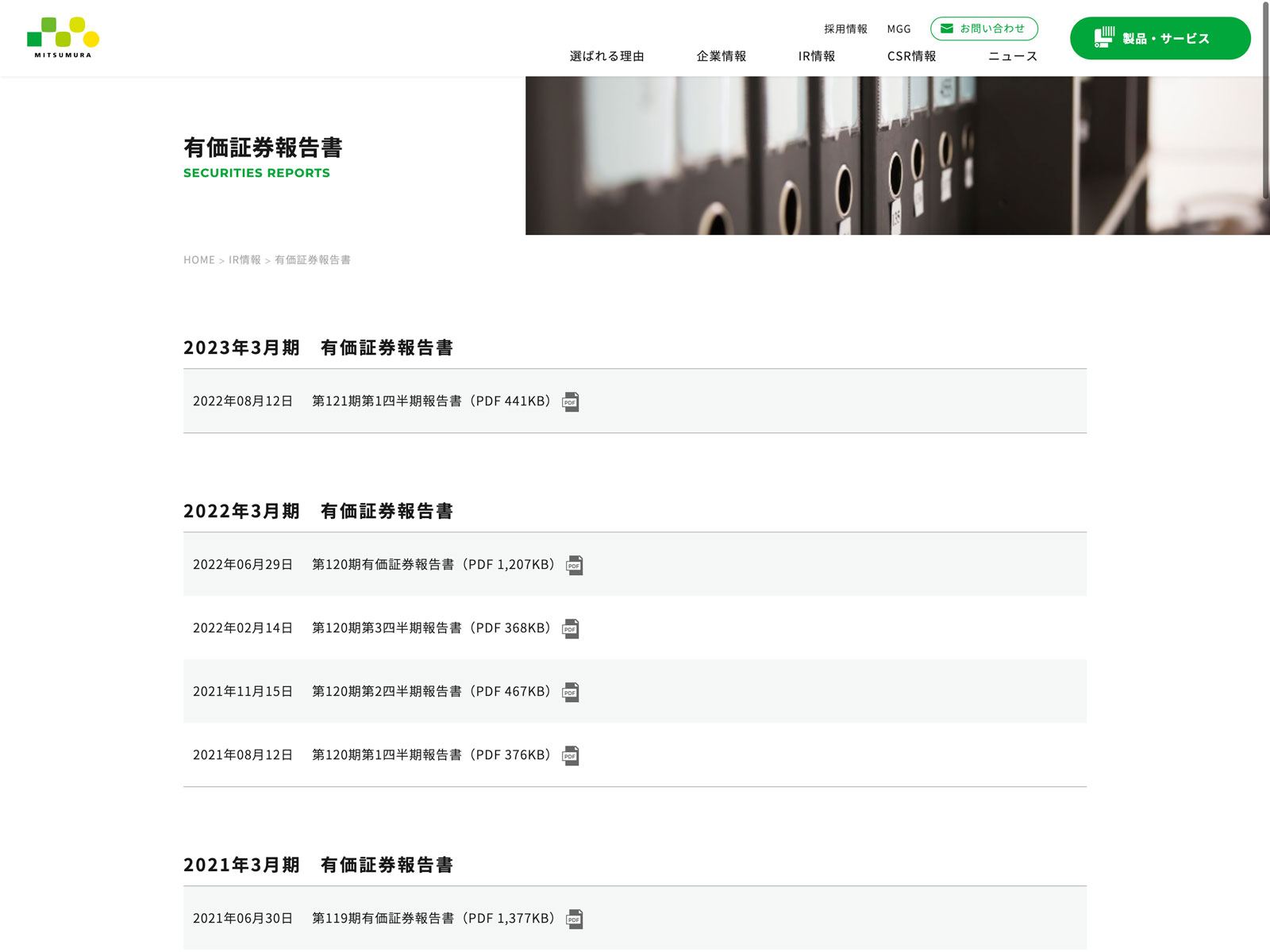Open 第120期有価証券報告書 PDF text link

[433, 565]
